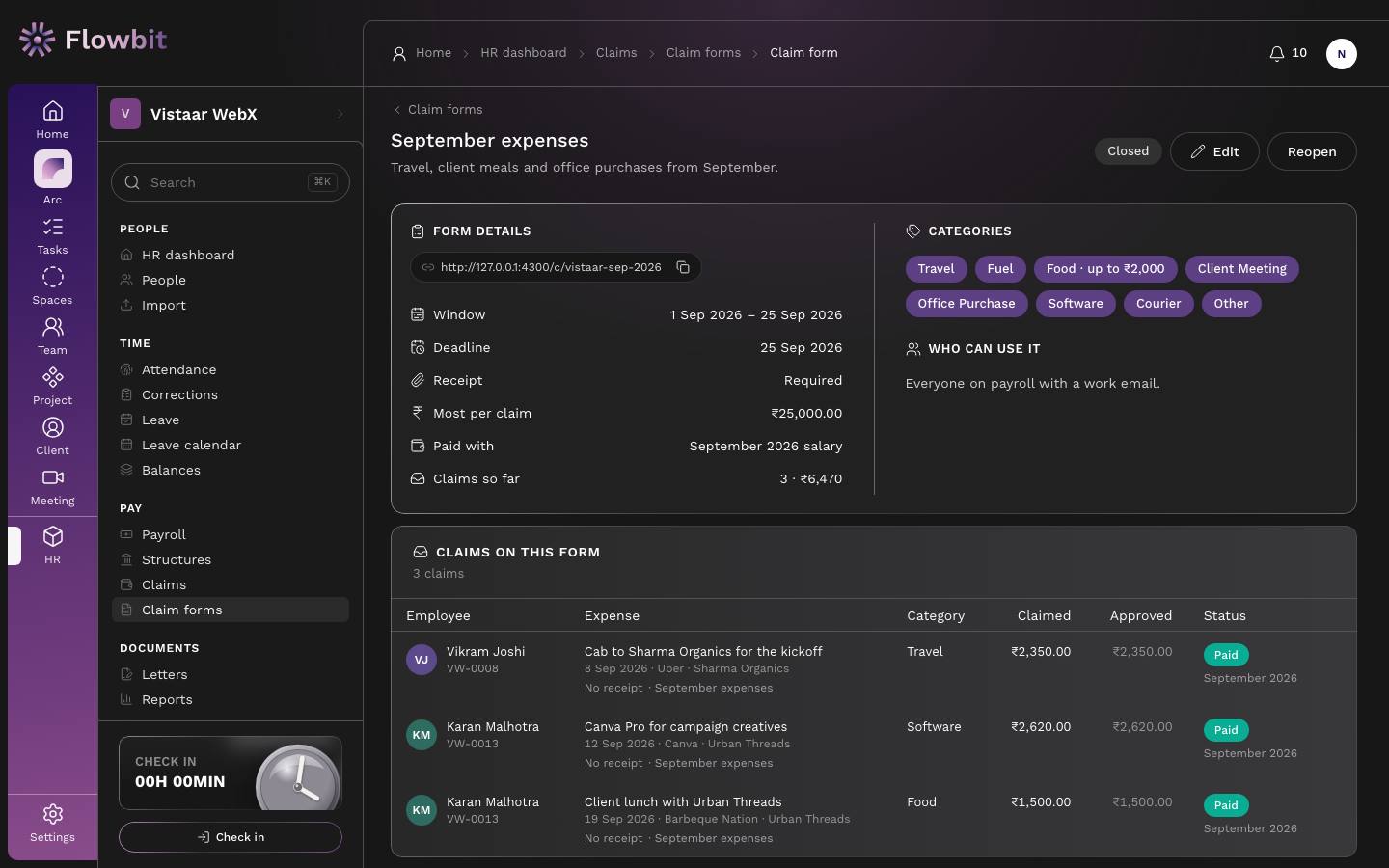
Task: Open Client in the left rail
Action: pyautogui.click(x=53, y=437)
